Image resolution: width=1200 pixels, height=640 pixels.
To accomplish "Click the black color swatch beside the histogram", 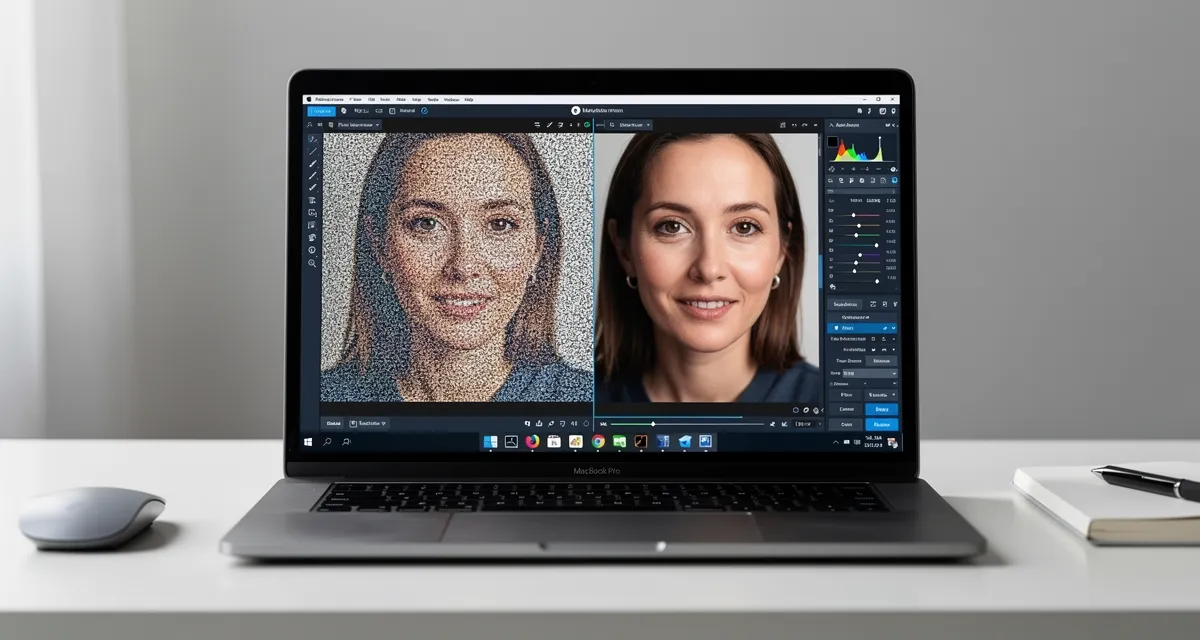I will [x=832, y=142].
